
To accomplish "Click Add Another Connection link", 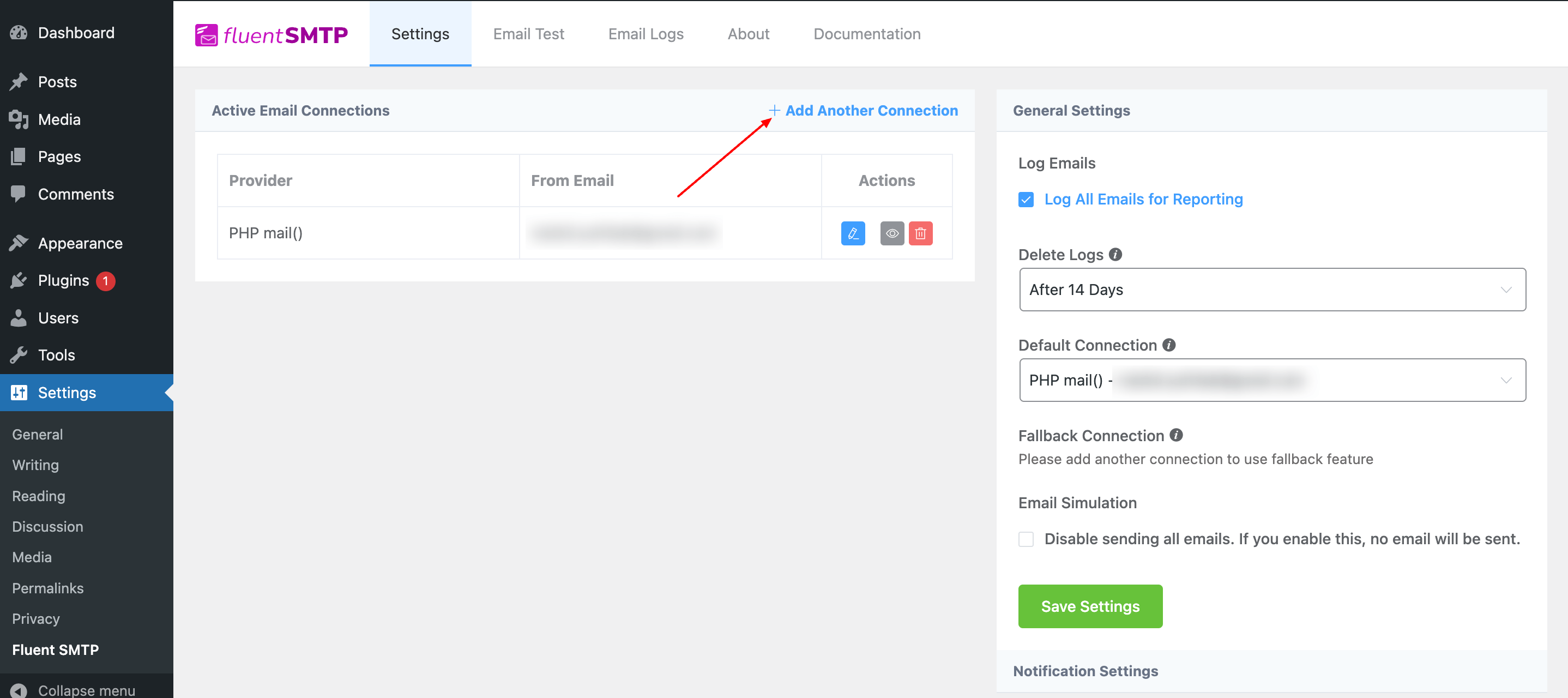I will pos(871,110).
